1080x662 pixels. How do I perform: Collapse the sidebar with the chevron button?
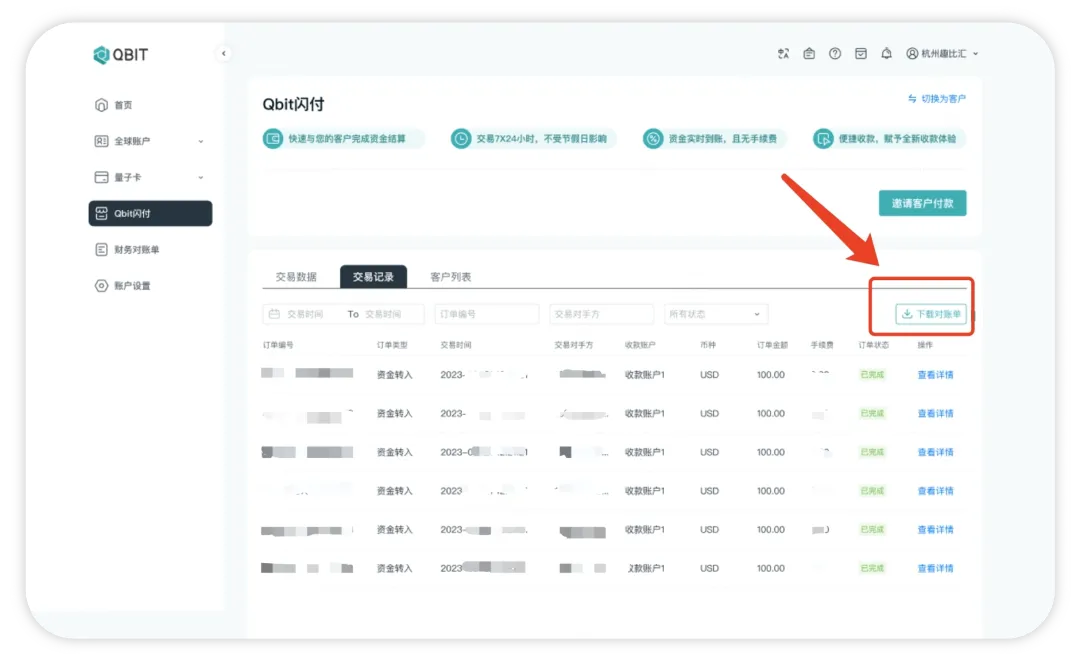pyautogui.click(x=223, y=54)
